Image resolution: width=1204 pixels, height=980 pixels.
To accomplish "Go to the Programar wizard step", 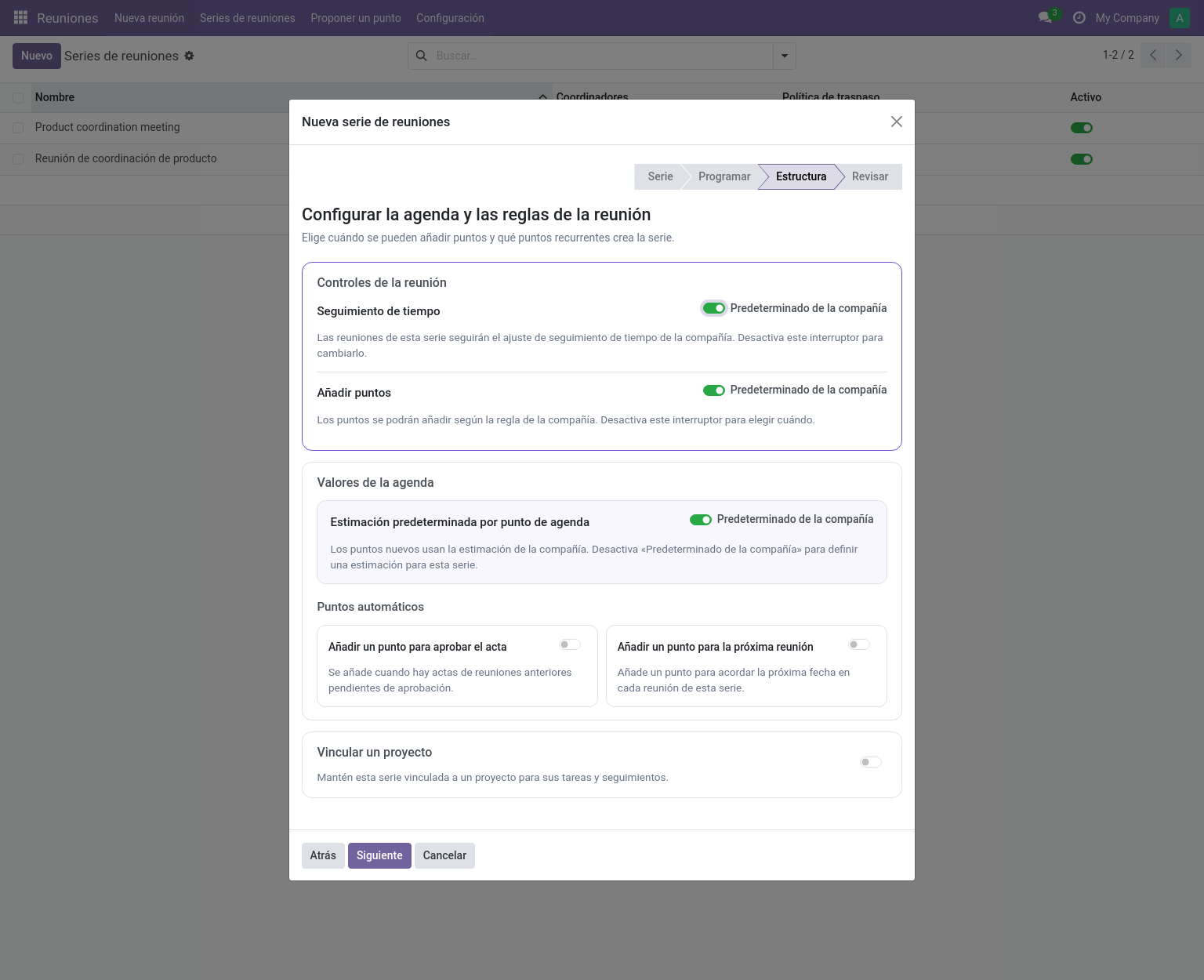I will pos(724,176).
